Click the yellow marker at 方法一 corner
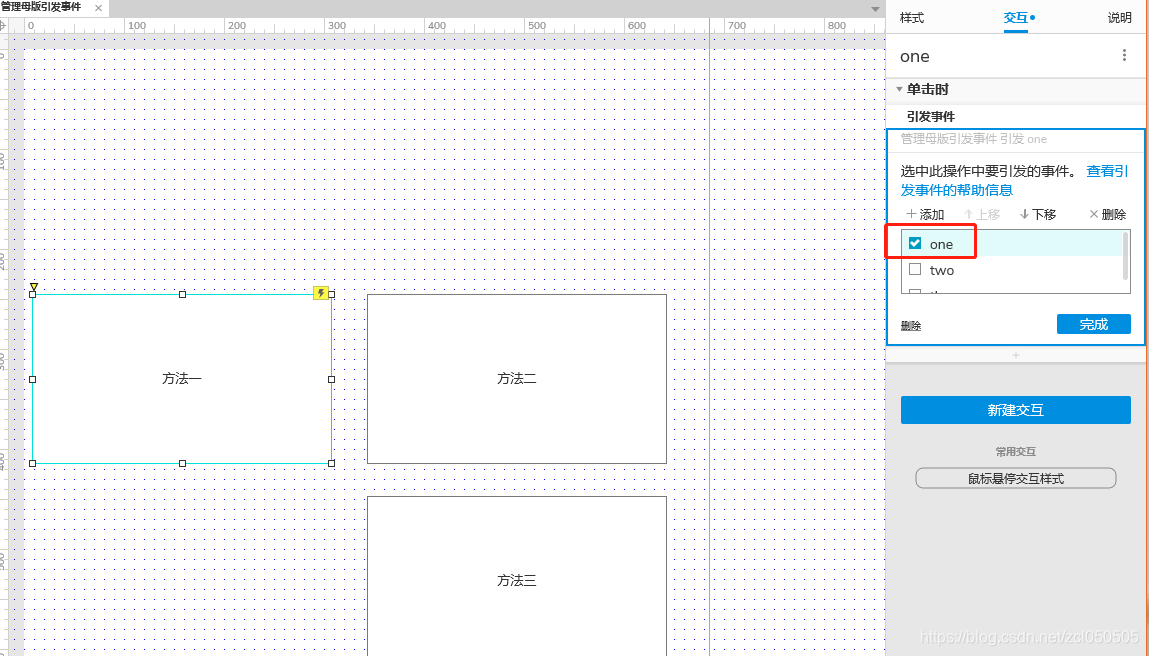Screen dimensions: 1149x656 point(34,287)
